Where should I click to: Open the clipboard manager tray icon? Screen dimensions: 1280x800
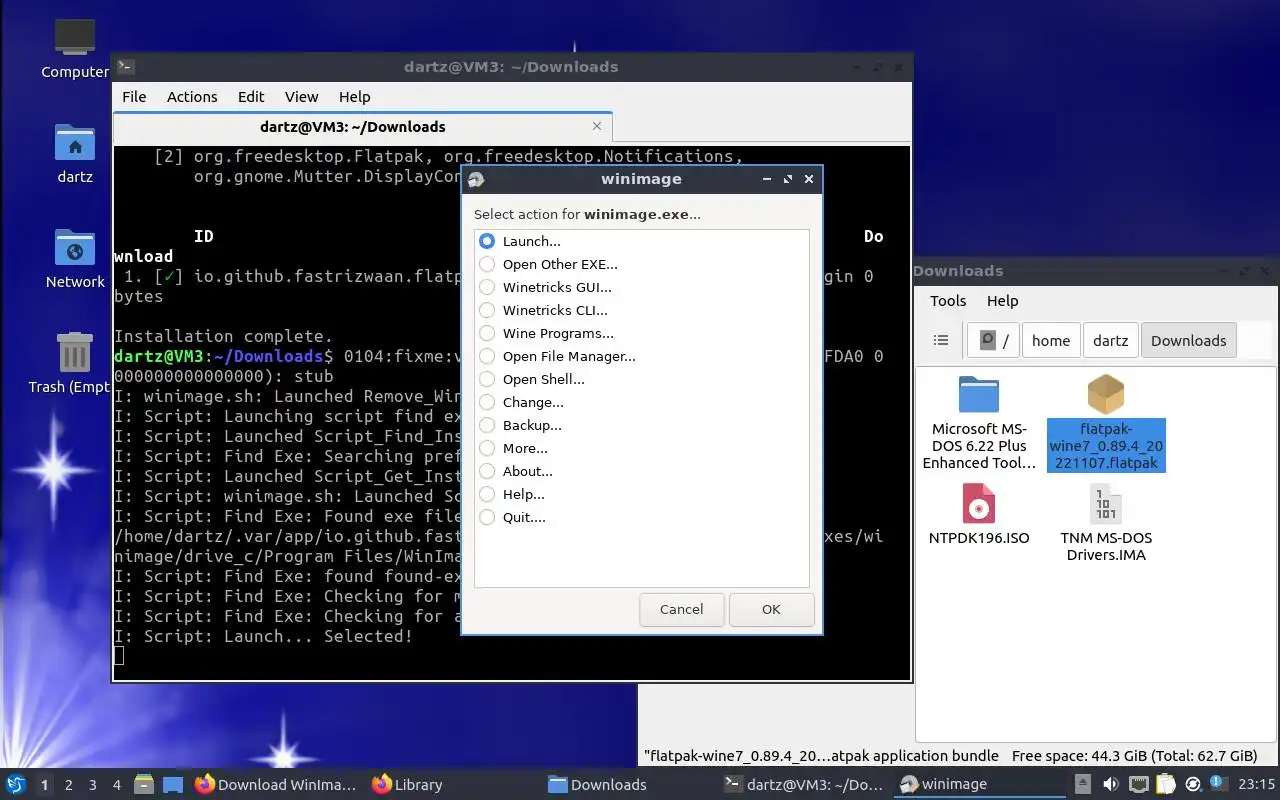[x=1165, y=784]
